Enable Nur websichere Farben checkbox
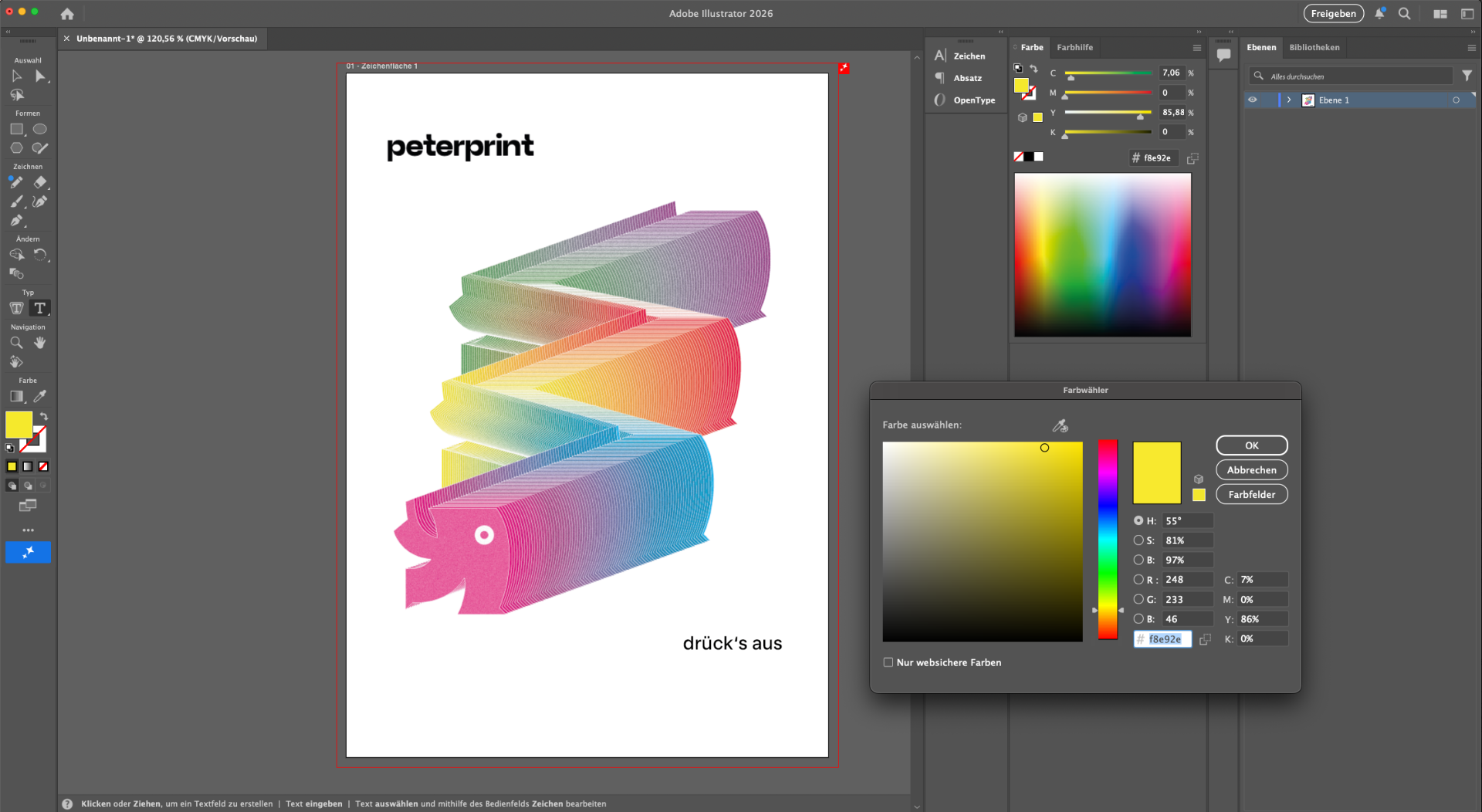 pos(888,662)
